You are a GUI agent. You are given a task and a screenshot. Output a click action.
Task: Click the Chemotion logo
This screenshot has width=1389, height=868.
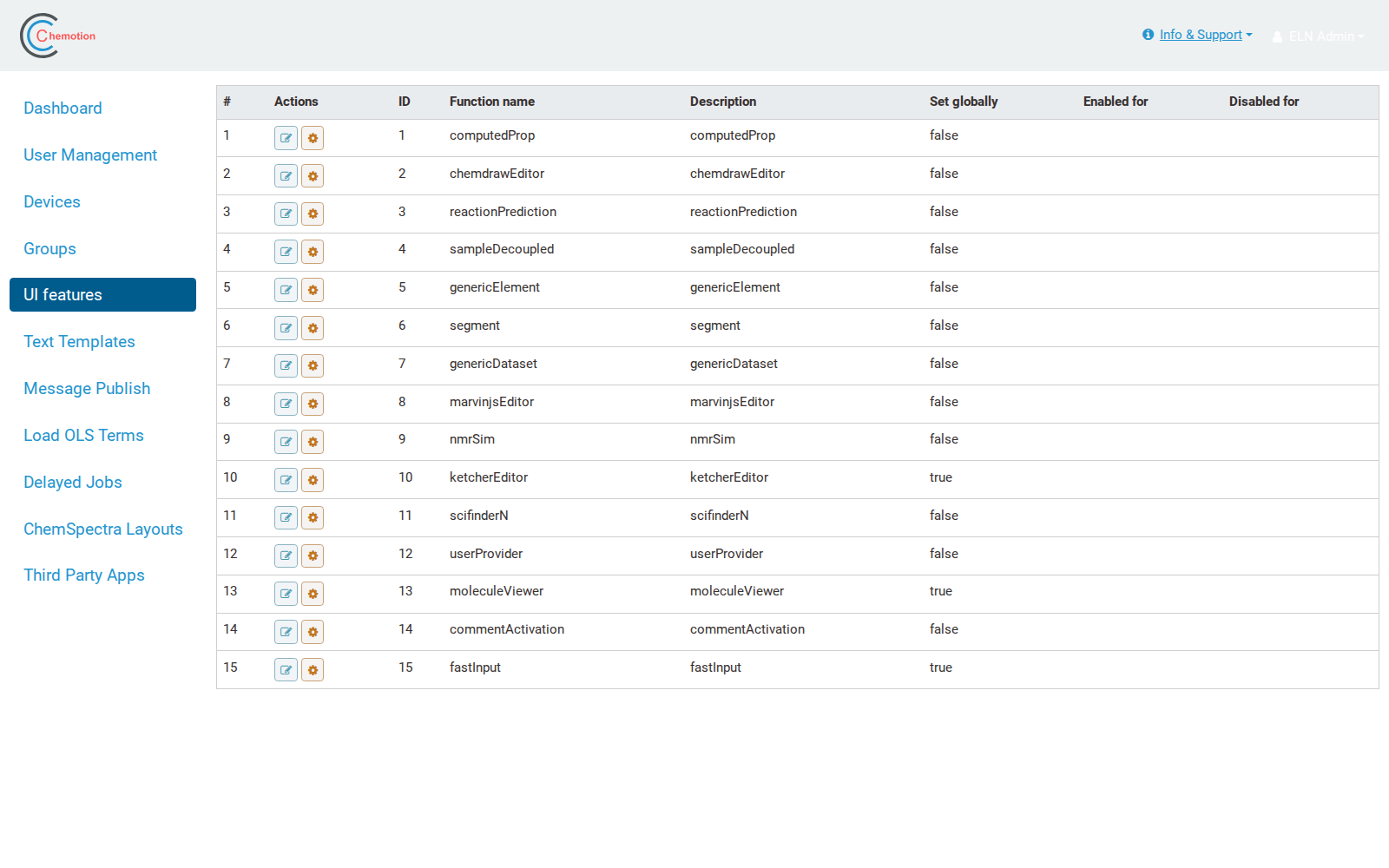coord(58,36)
